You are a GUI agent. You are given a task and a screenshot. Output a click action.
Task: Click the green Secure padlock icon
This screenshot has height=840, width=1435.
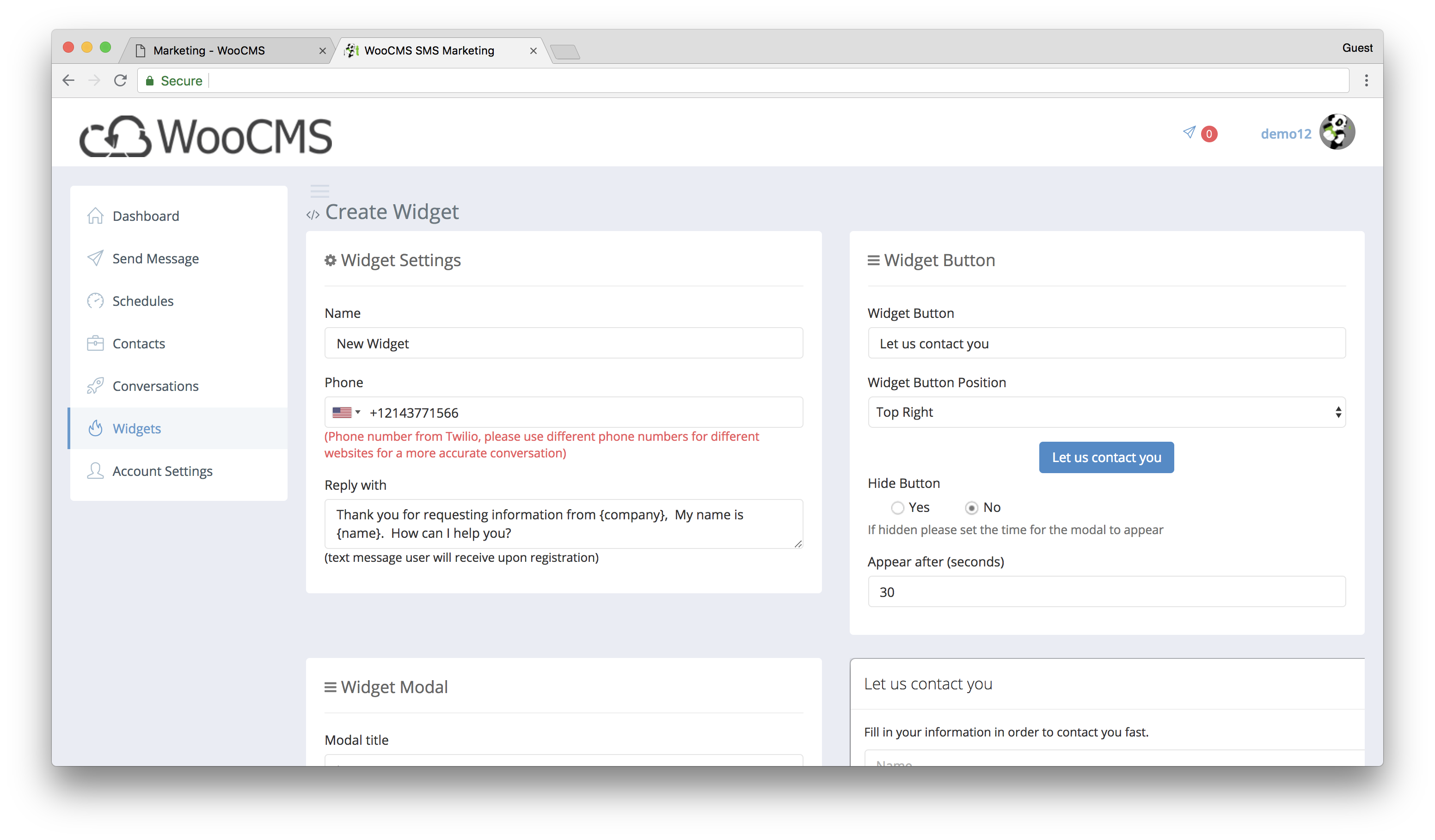pyautogui.click(x=150, y=81)
